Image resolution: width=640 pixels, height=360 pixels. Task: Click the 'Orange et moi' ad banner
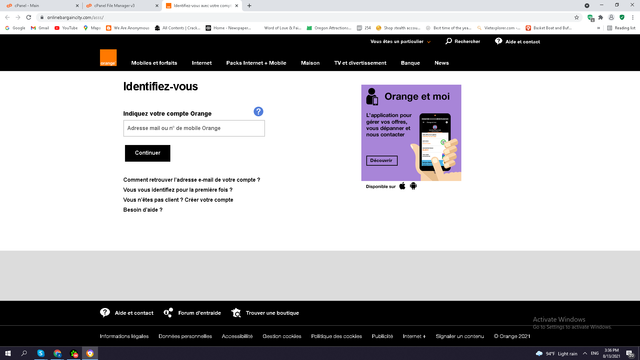[x=411, y=133]
